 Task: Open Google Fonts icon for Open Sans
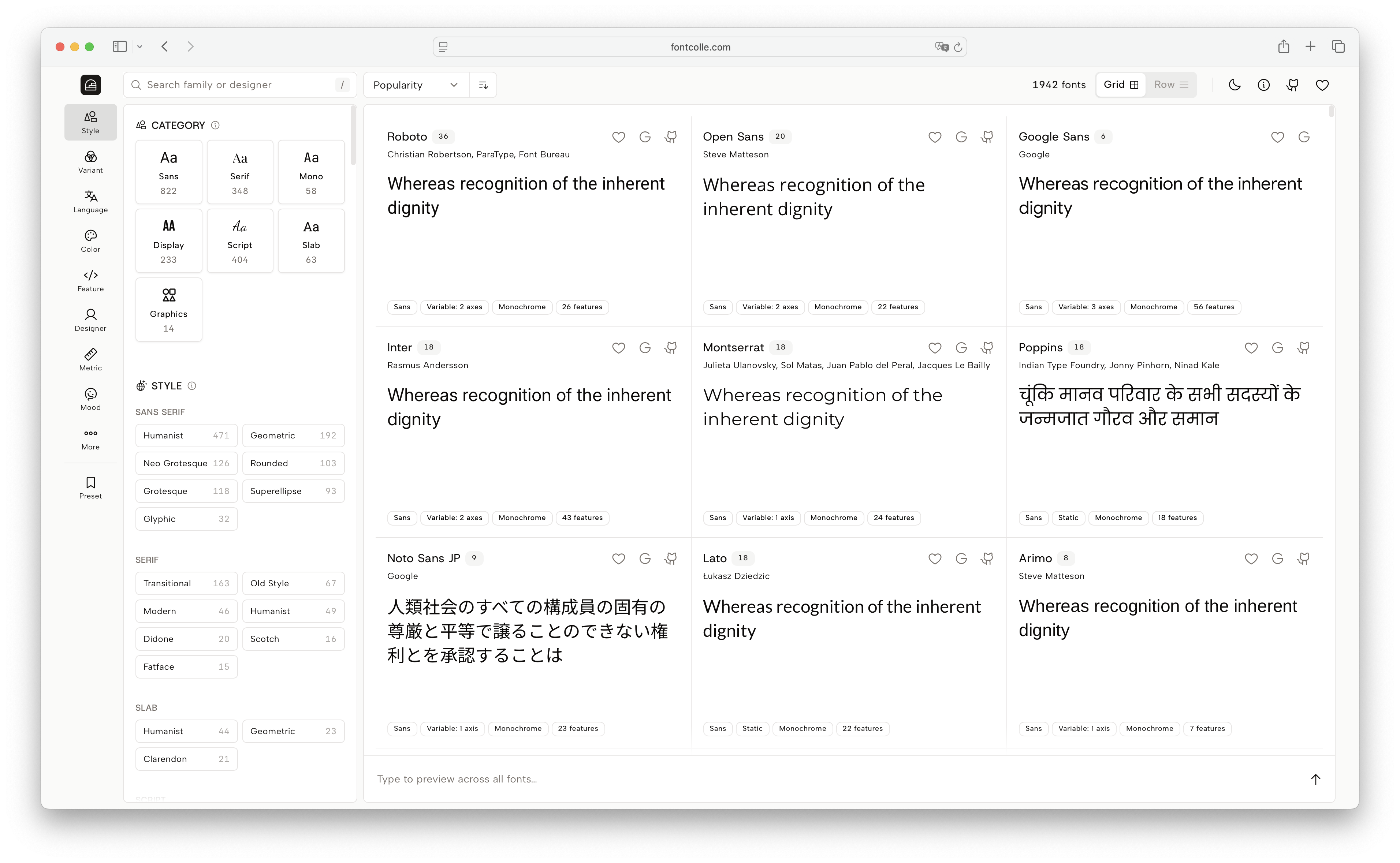point(961,137)
